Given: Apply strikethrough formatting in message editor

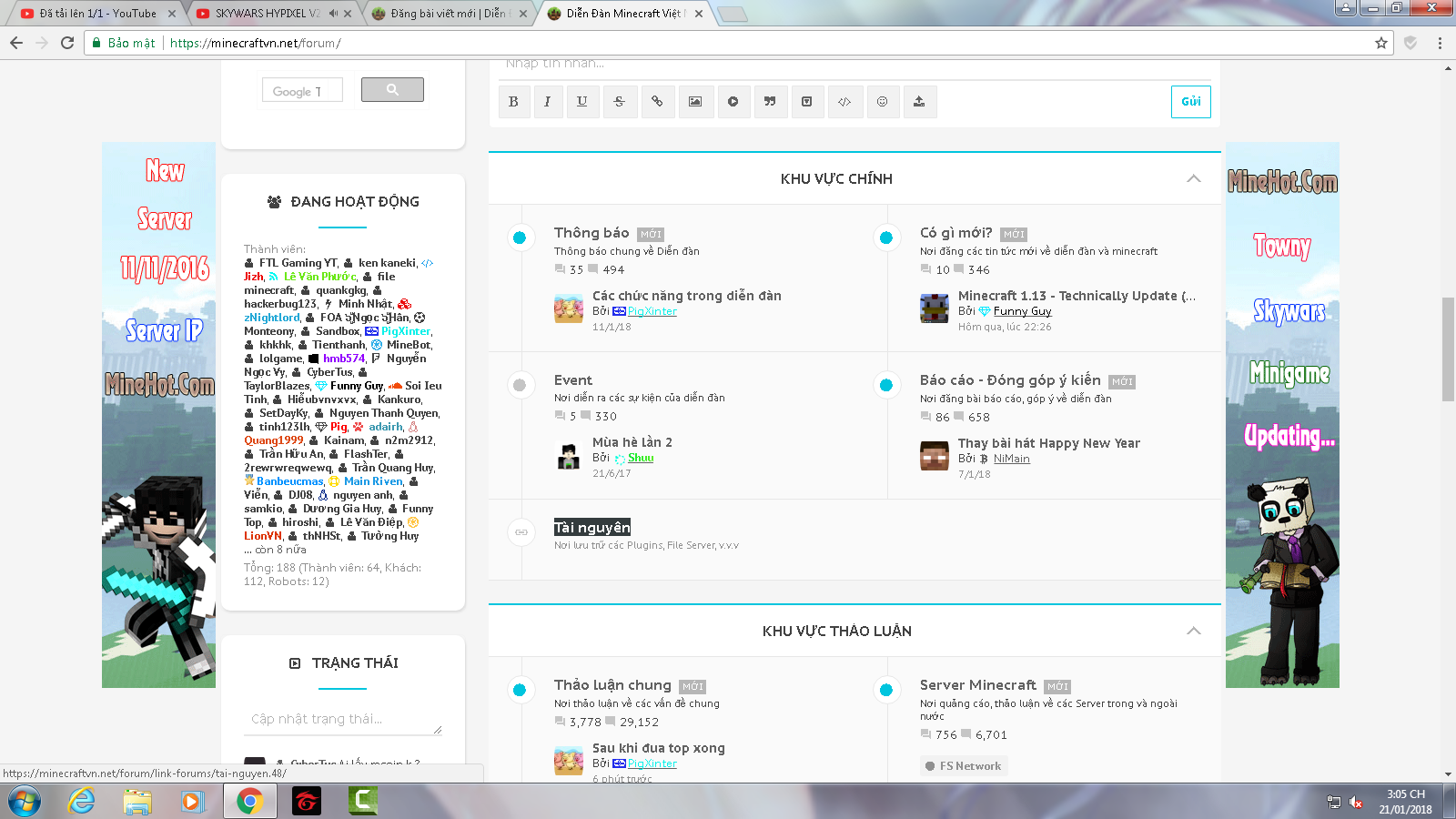Looking at the screenshot, I should pos(620,102).
